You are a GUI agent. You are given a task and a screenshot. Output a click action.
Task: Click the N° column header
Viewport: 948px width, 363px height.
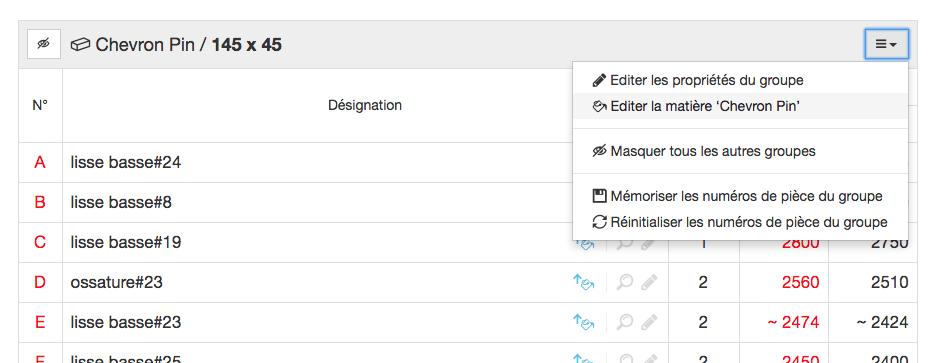(40, 105)
